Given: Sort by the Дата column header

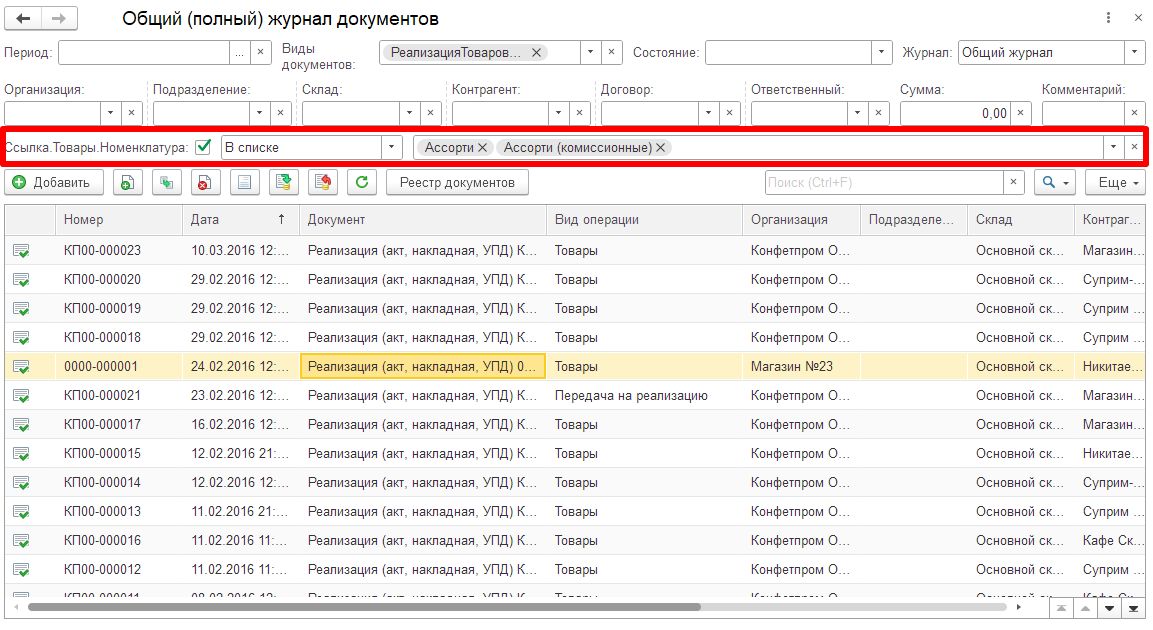Looking at the screenshot, I should point(240,220).
